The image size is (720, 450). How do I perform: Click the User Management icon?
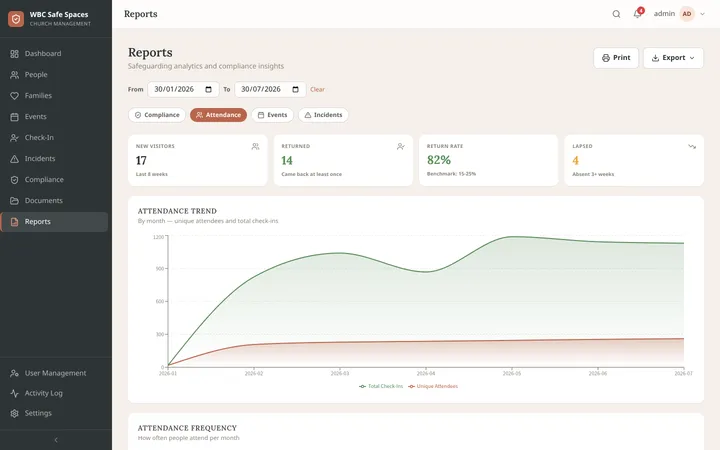click(15, 373)
